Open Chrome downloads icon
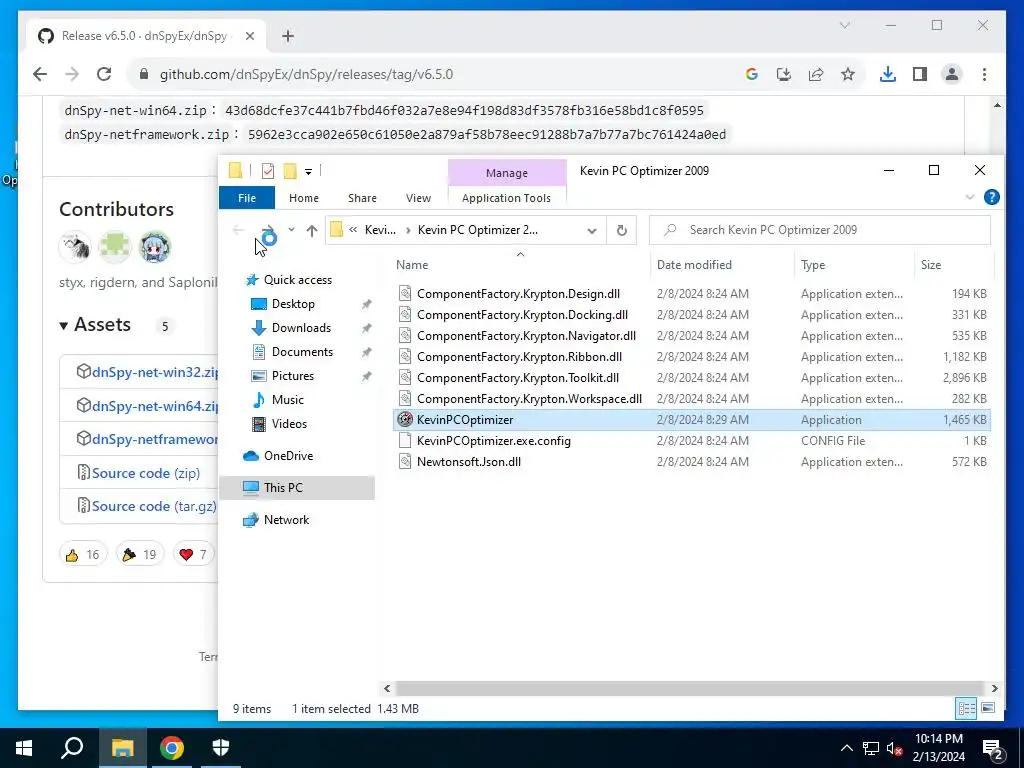The width and height of the screenshot is (1024, 768). point(888,74)
